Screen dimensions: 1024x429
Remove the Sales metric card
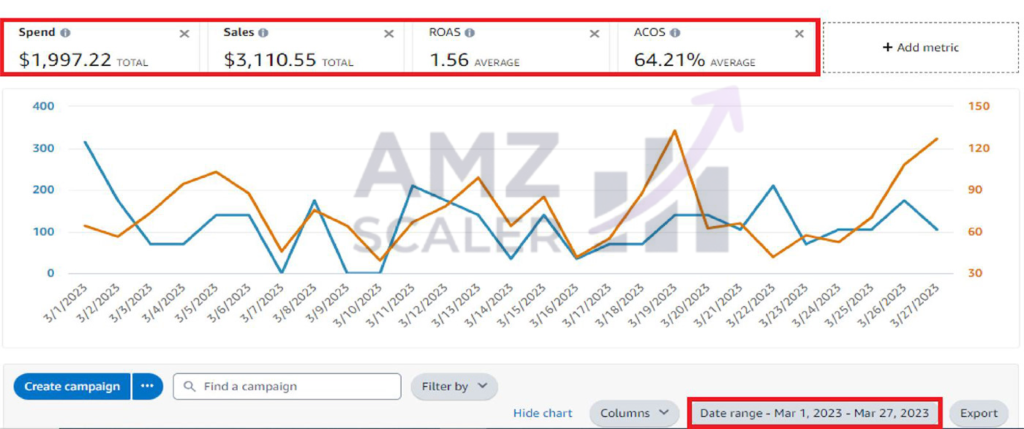[x=389, y=34]
